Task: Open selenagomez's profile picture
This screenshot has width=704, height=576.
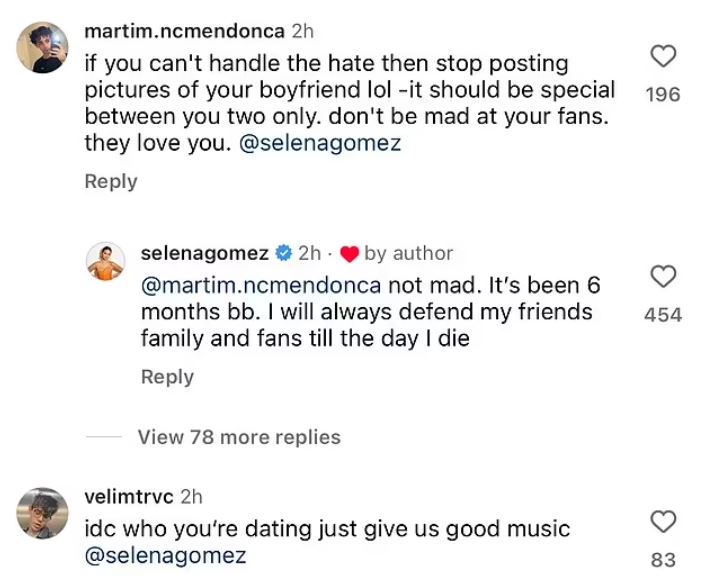Action: click(106, 263)
